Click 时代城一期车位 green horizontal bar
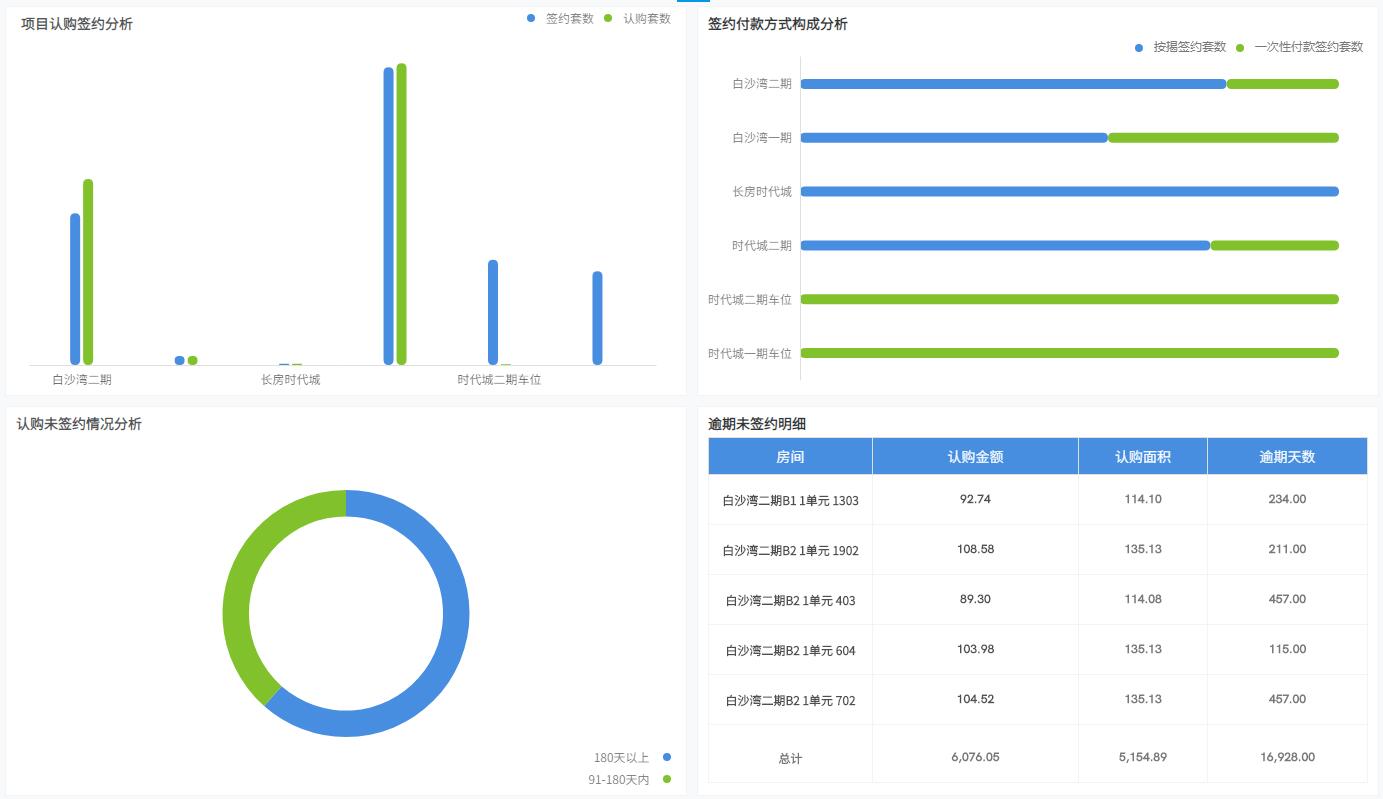Viewport: 1383px width, 799px height. pyautogui.click(x=1069, y=353)
